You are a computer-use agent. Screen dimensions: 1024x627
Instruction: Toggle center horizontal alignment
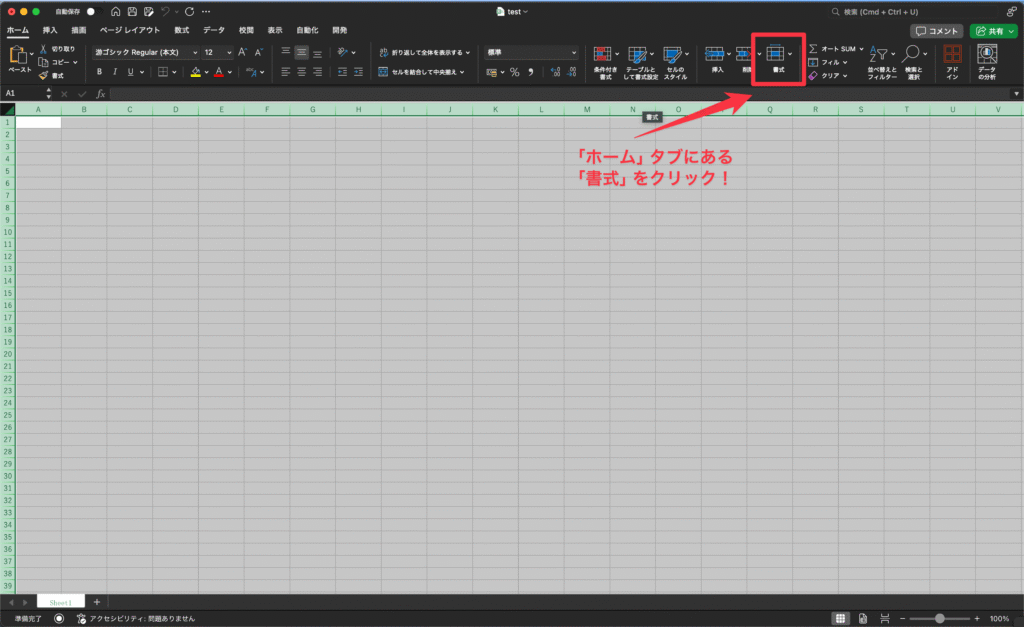301,72
